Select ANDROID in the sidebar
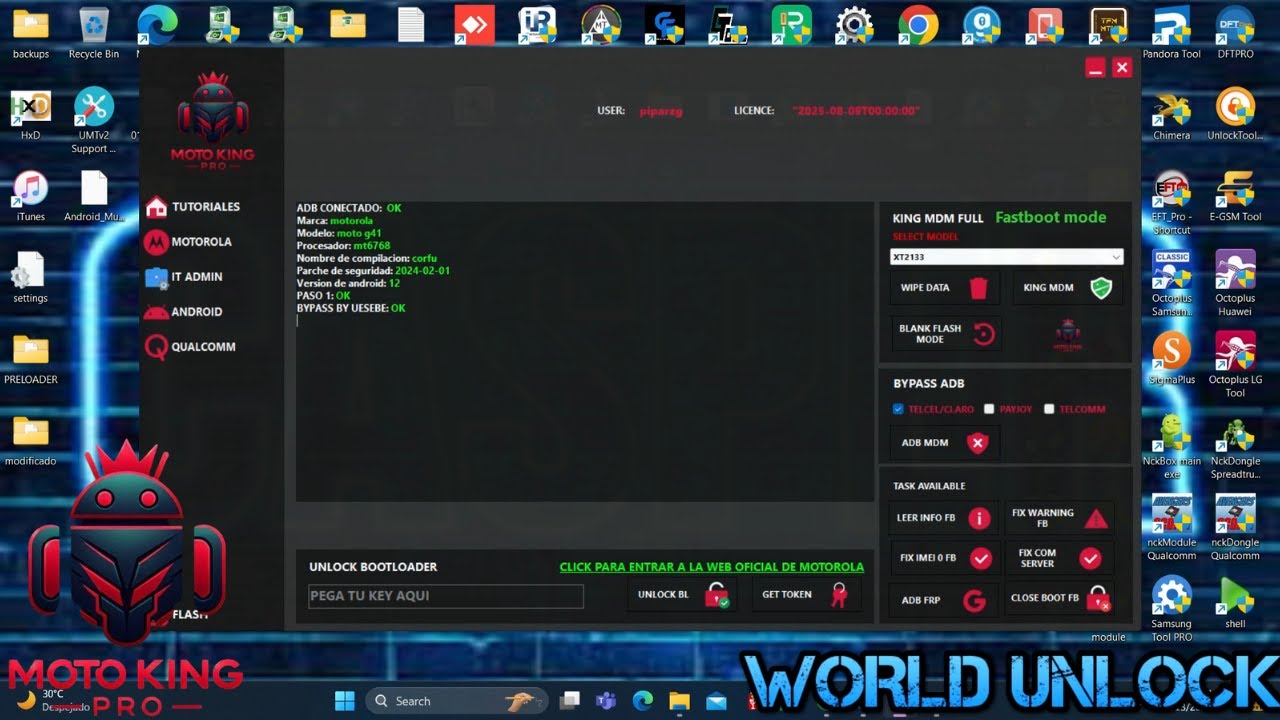Image resolution: width=1280 pixels, height=720 pixels. click(x=184, y=312)
